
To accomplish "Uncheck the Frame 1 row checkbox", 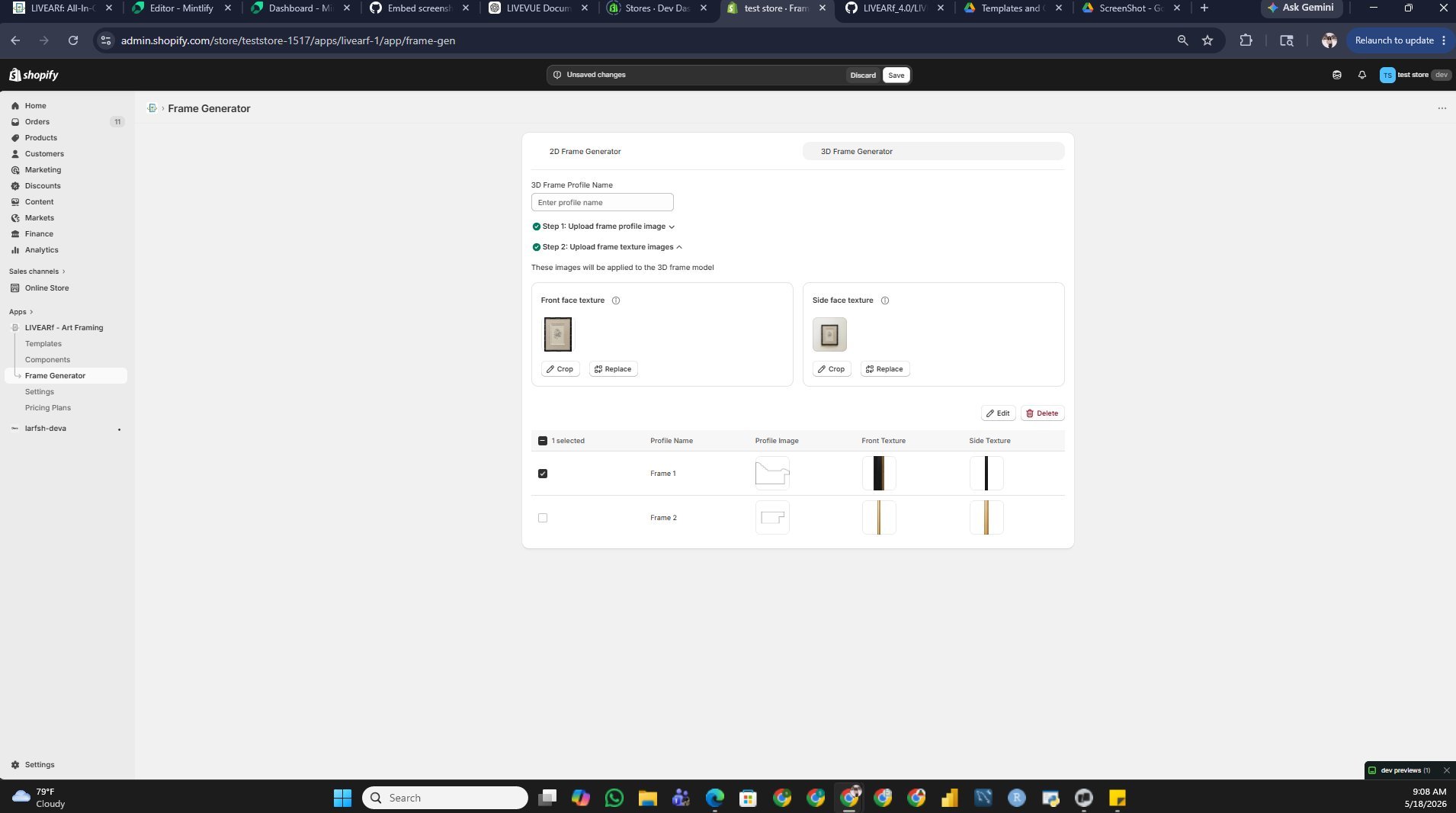I will pyautogui.click(x=543, y=474).
